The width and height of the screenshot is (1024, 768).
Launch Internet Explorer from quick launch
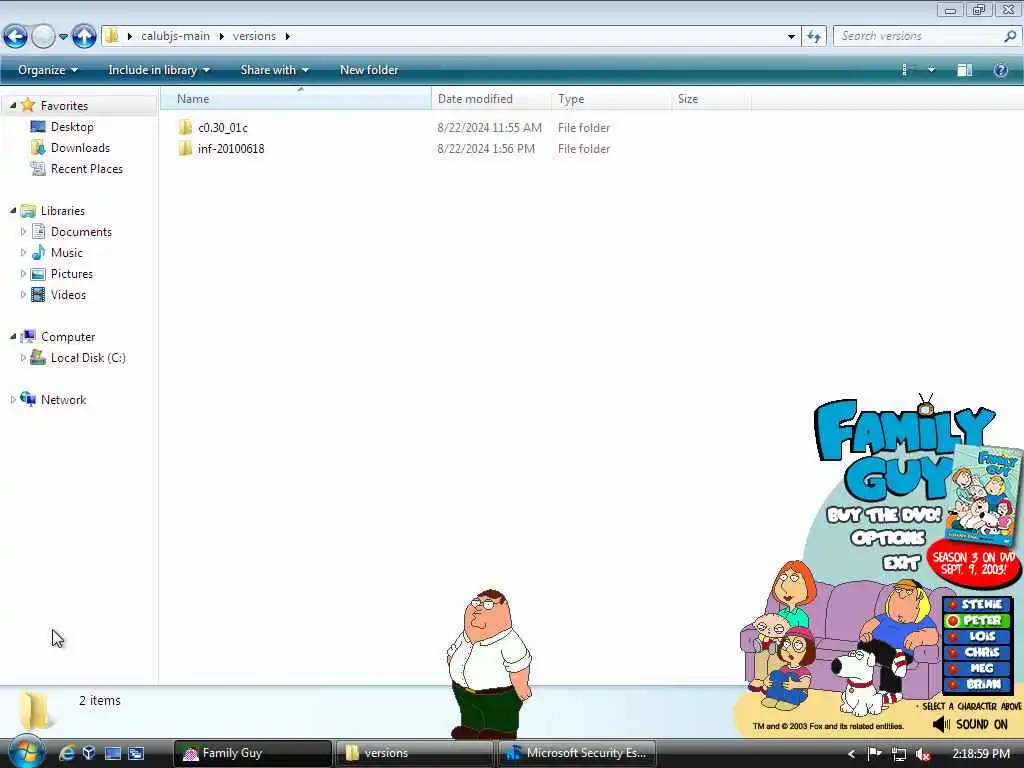(66, 753)
